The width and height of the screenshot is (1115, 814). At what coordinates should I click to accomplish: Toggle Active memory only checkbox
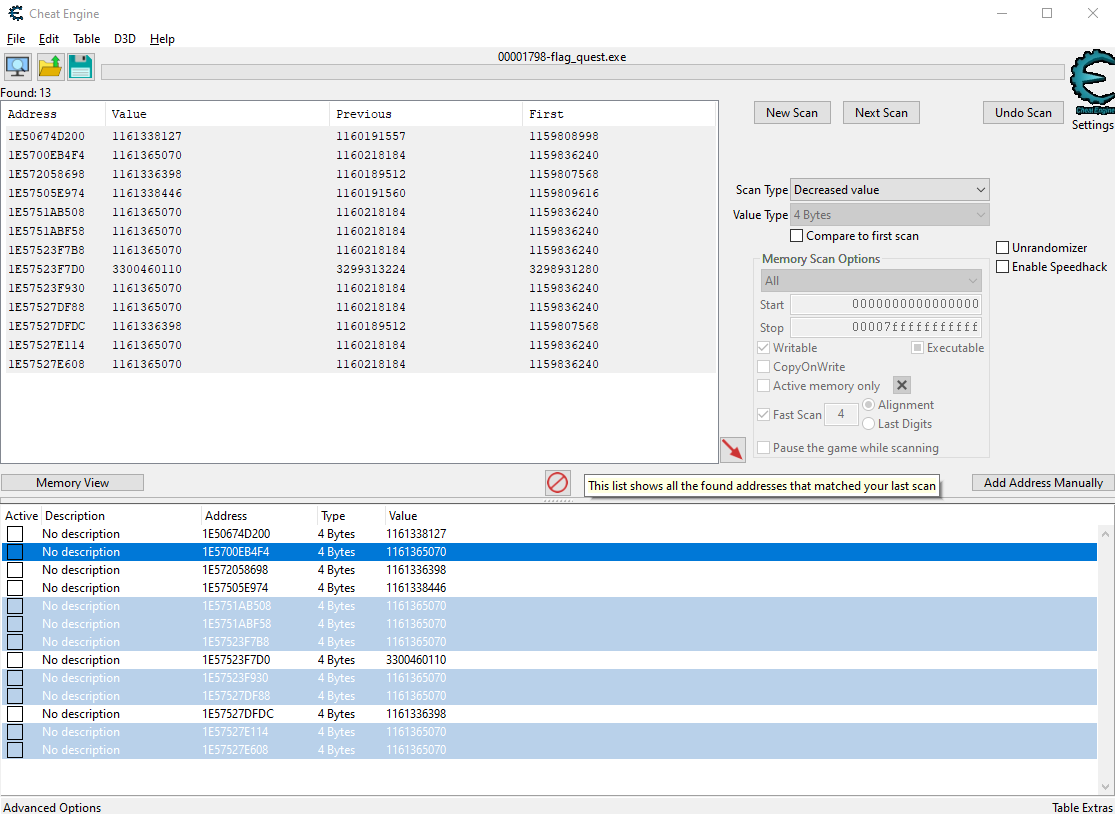(x=764, y=386)
